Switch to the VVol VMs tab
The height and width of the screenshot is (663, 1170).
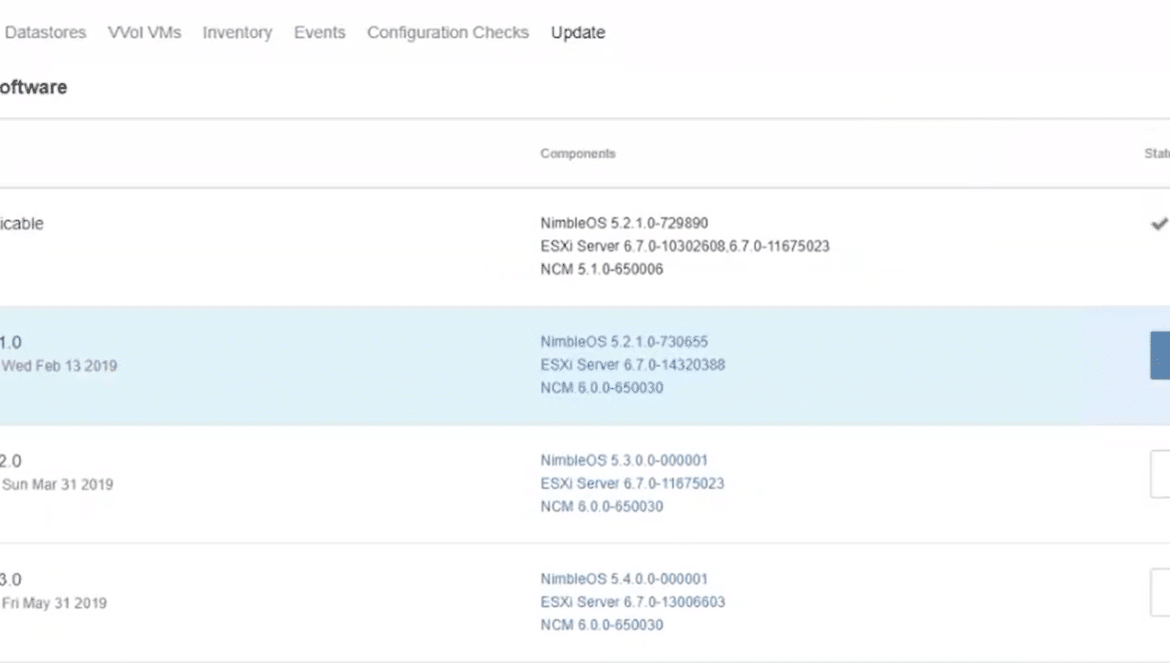tap(144, 33)
